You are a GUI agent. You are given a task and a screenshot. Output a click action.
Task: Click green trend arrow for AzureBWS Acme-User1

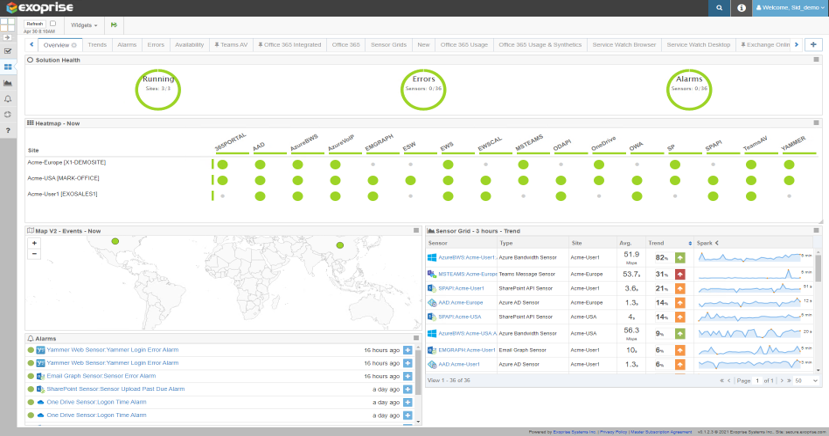[x=680, y=257]
